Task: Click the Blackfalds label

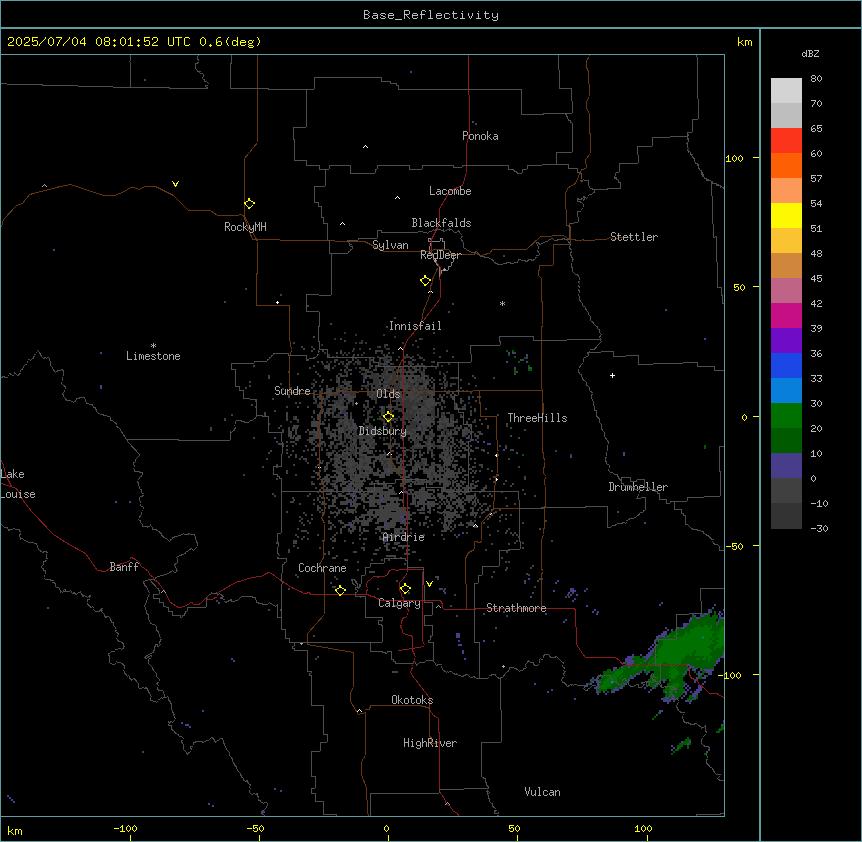Action: [441, 223]
